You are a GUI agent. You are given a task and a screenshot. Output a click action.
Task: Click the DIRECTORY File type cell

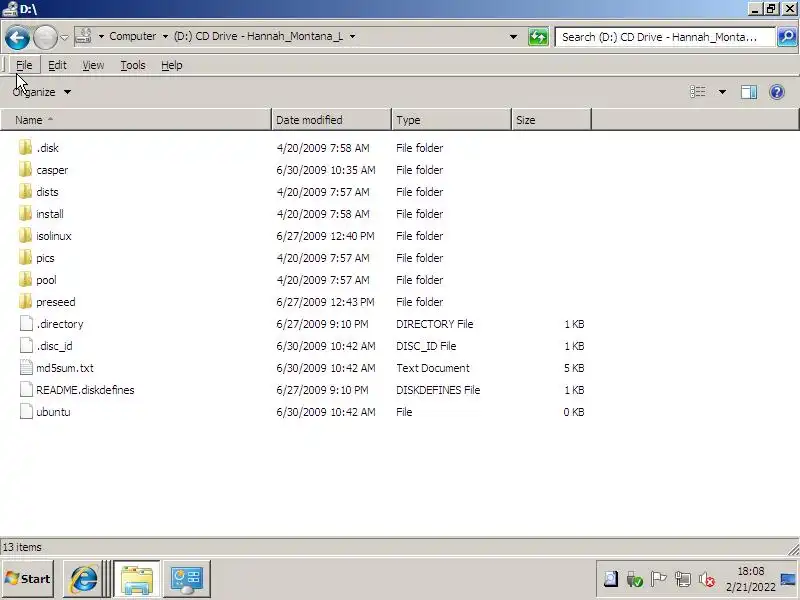click(435, 324)
